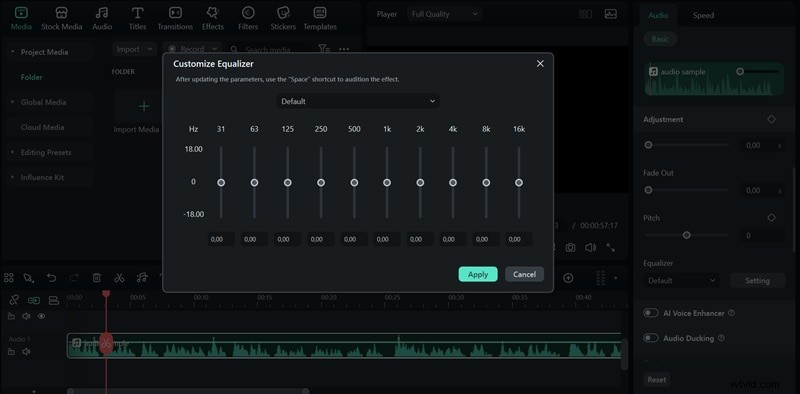This screenshot has width=800, height=394.
Task: Redo the last action
Action: click(74, 278)
